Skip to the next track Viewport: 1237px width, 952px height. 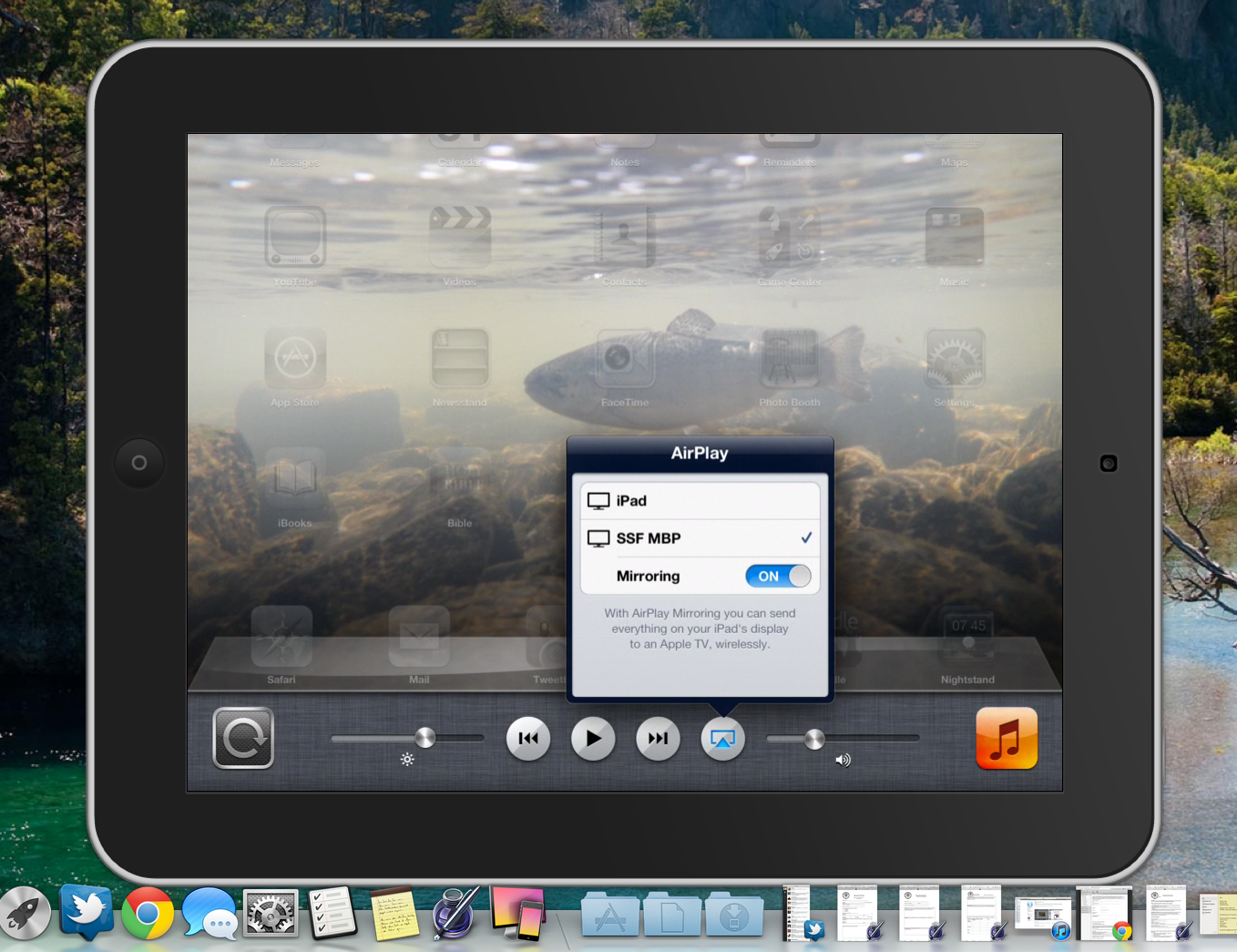pos(658,738)
